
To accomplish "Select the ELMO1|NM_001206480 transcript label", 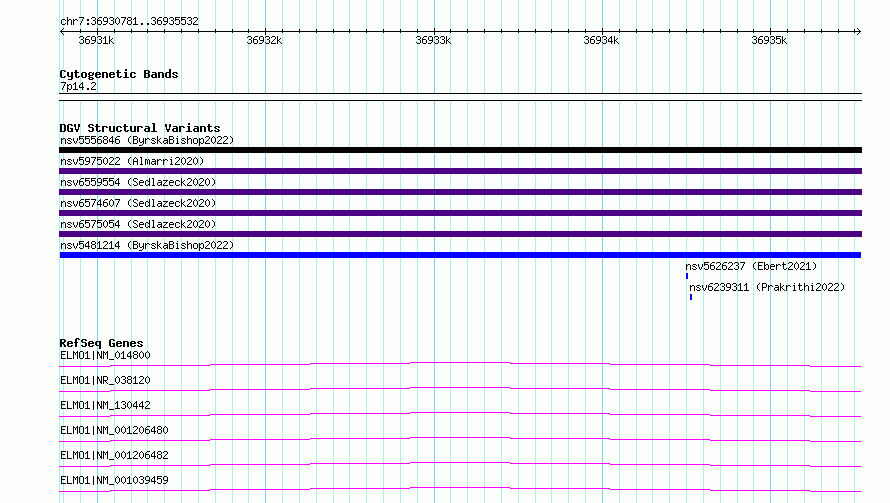I will point(114,430).
